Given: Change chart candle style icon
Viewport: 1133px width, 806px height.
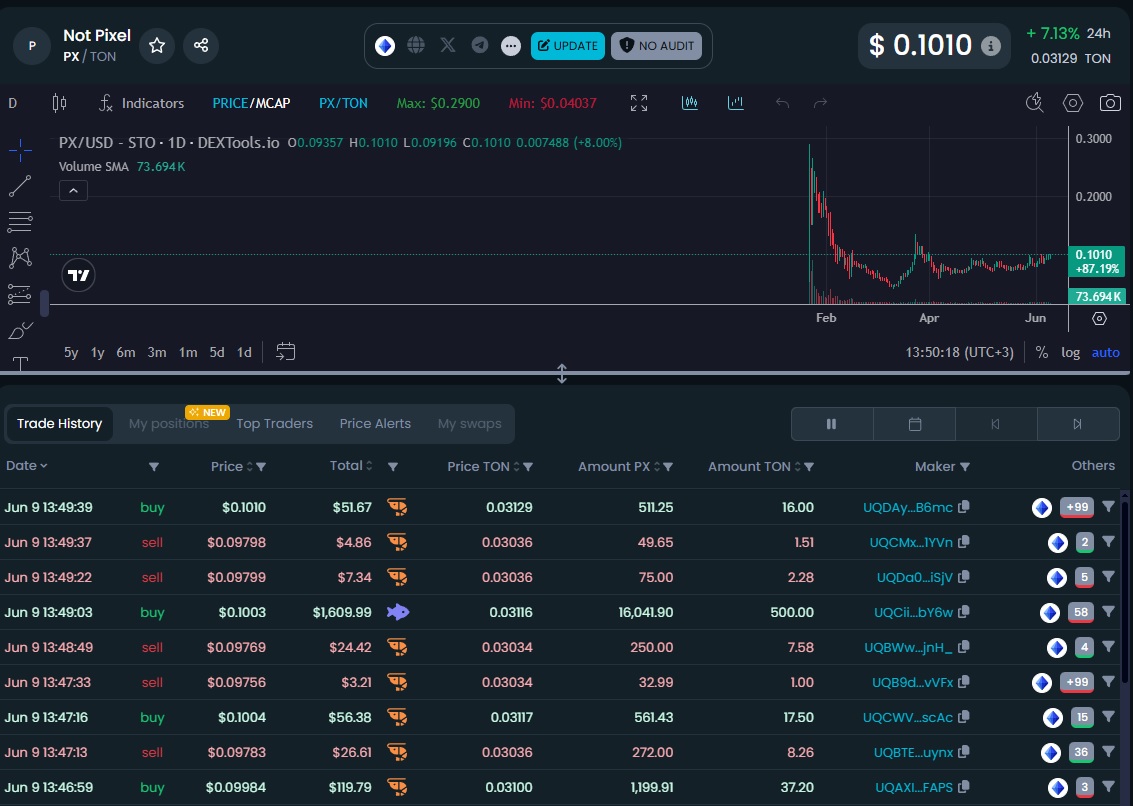Looking at the screenshot, I should [59, 103].
